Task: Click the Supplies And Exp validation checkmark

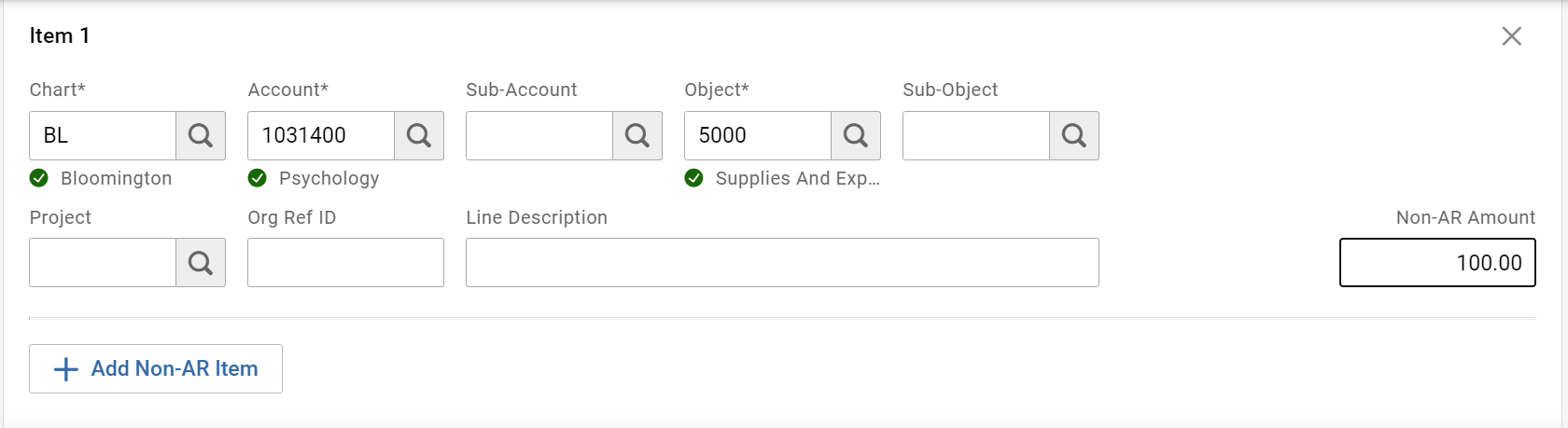Action: coord(693,178)
